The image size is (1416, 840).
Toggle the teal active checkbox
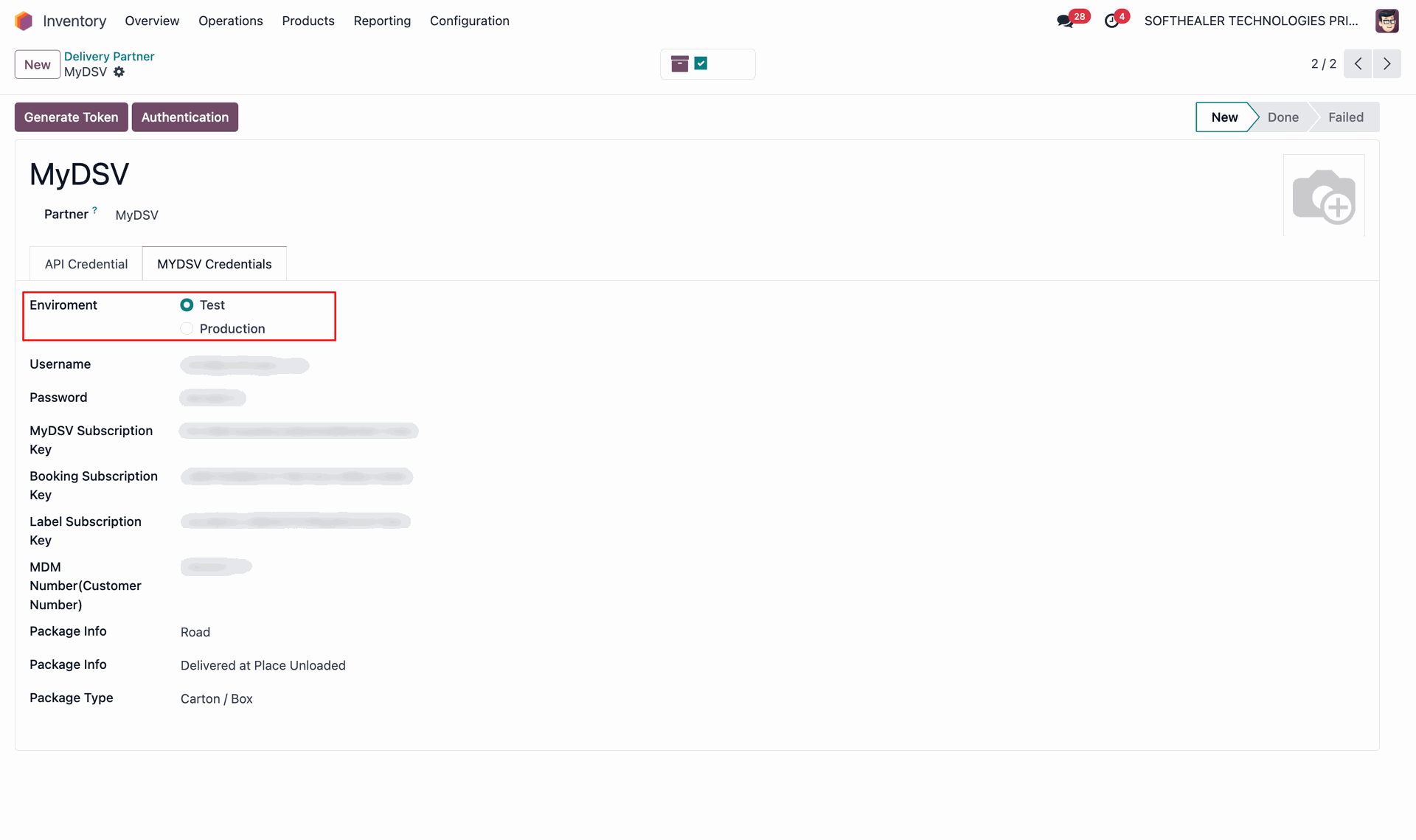701,63
